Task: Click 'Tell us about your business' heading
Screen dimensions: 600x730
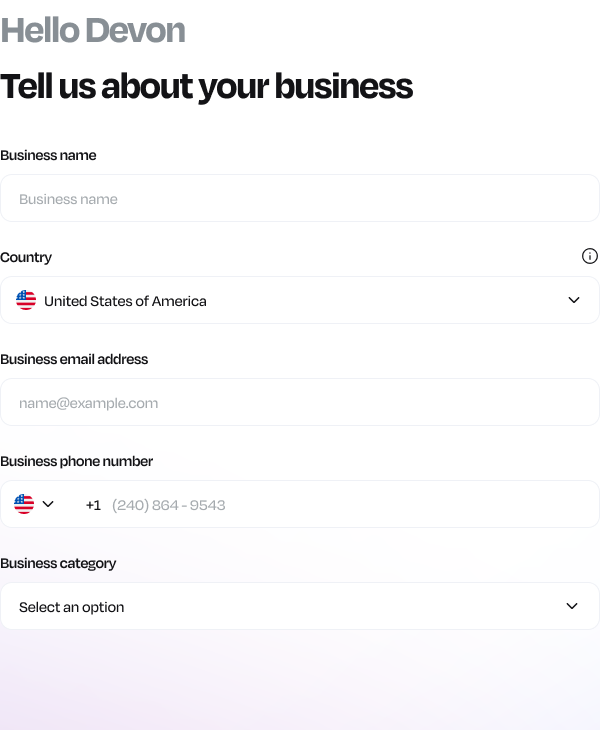Action: [x=206, y=86]
